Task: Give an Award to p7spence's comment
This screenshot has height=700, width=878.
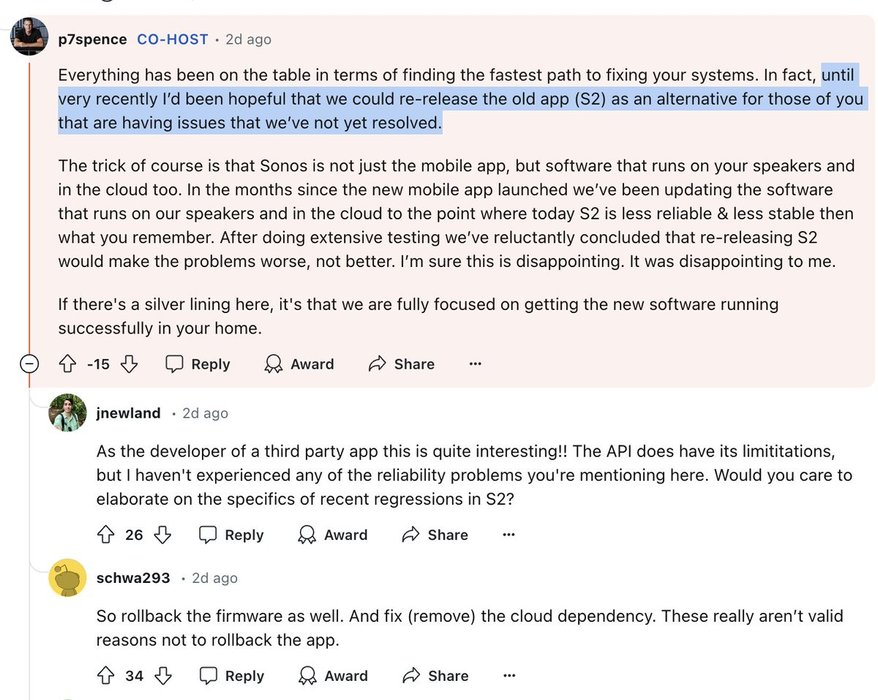Action: tap(299, 364)
